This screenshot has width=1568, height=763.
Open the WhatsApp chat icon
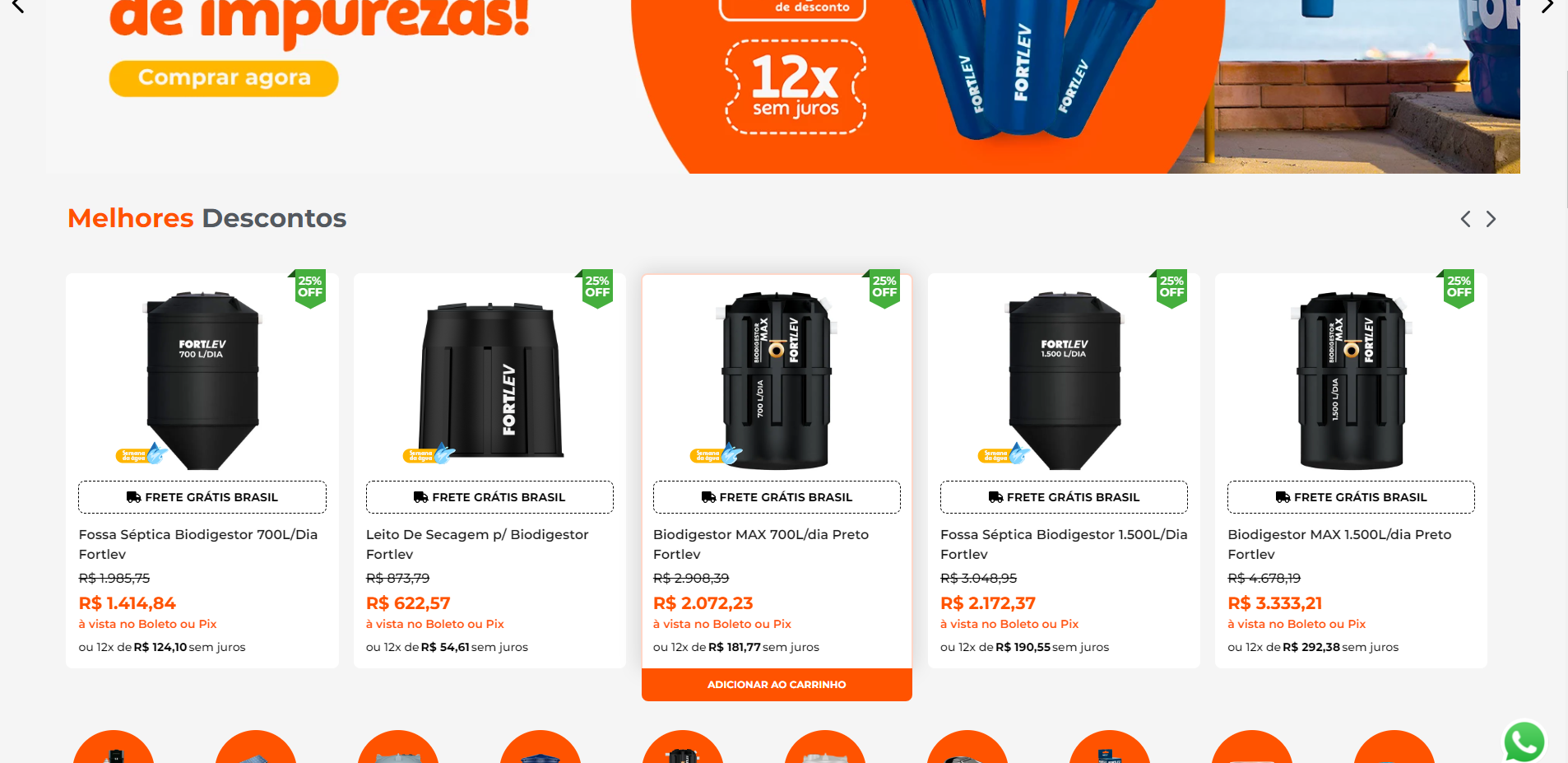coord(1524,742)
